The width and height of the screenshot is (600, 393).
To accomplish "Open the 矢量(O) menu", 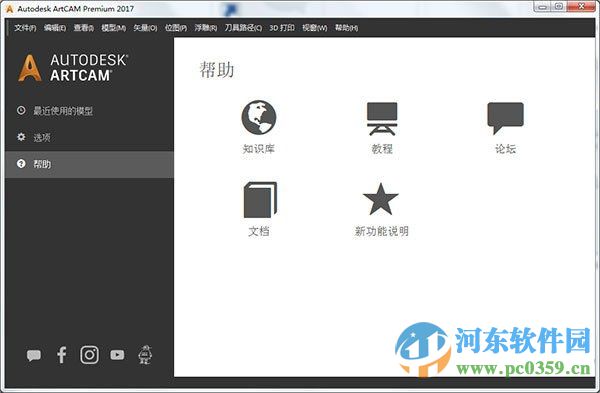I will click(145, 28).
